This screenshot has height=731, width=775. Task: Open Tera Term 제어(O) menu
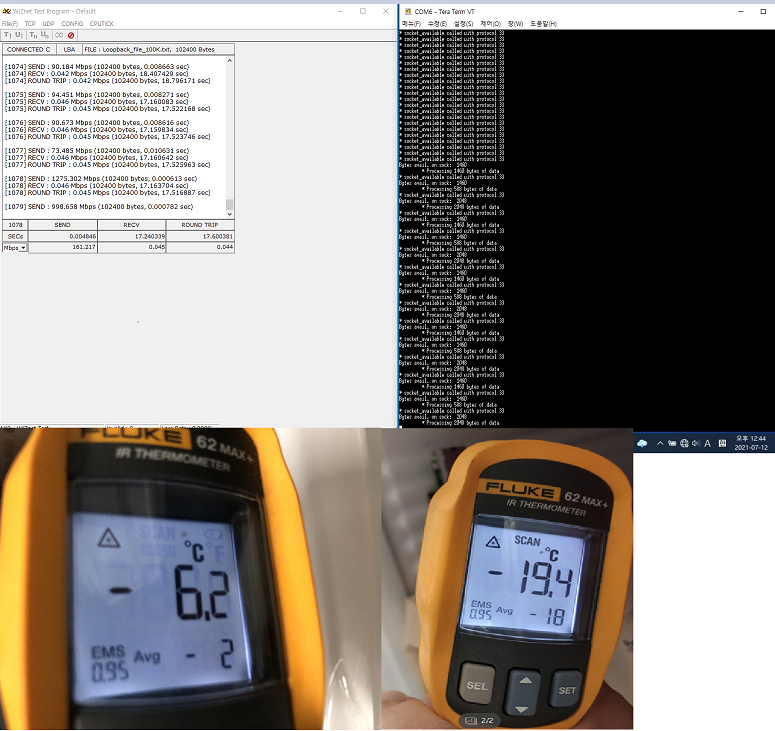[x=491, y=24]
